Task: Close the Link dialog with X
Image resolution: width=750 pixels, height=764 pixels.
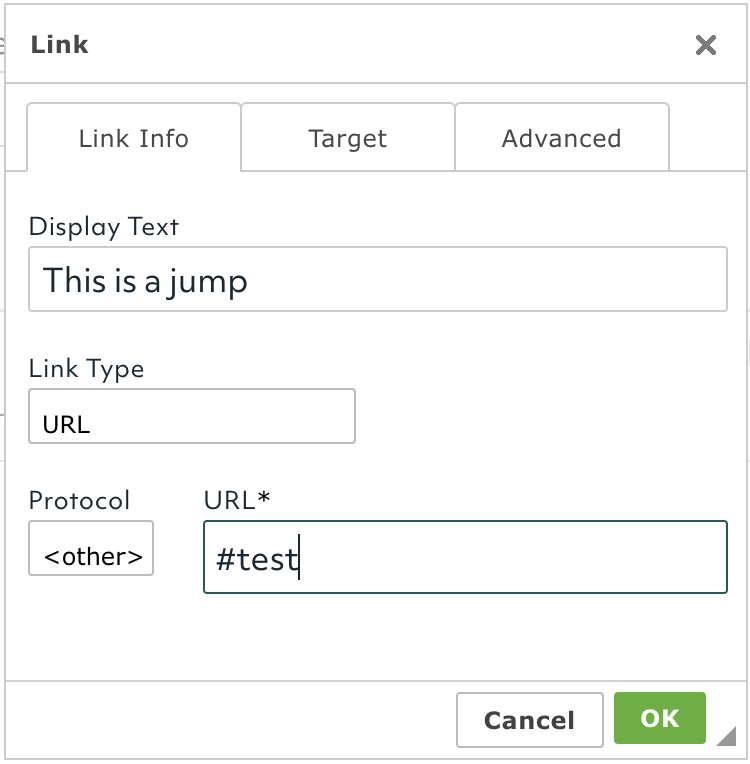Action: pos(706,45)
